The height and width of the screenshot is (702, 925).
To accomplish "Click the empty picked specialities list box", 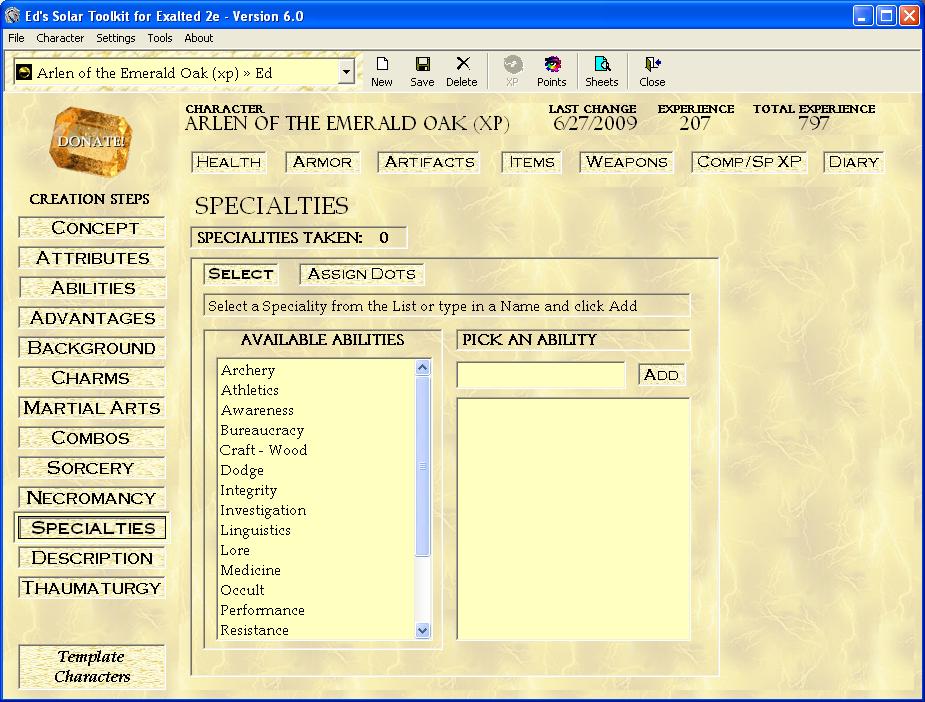I will [573, 519].
